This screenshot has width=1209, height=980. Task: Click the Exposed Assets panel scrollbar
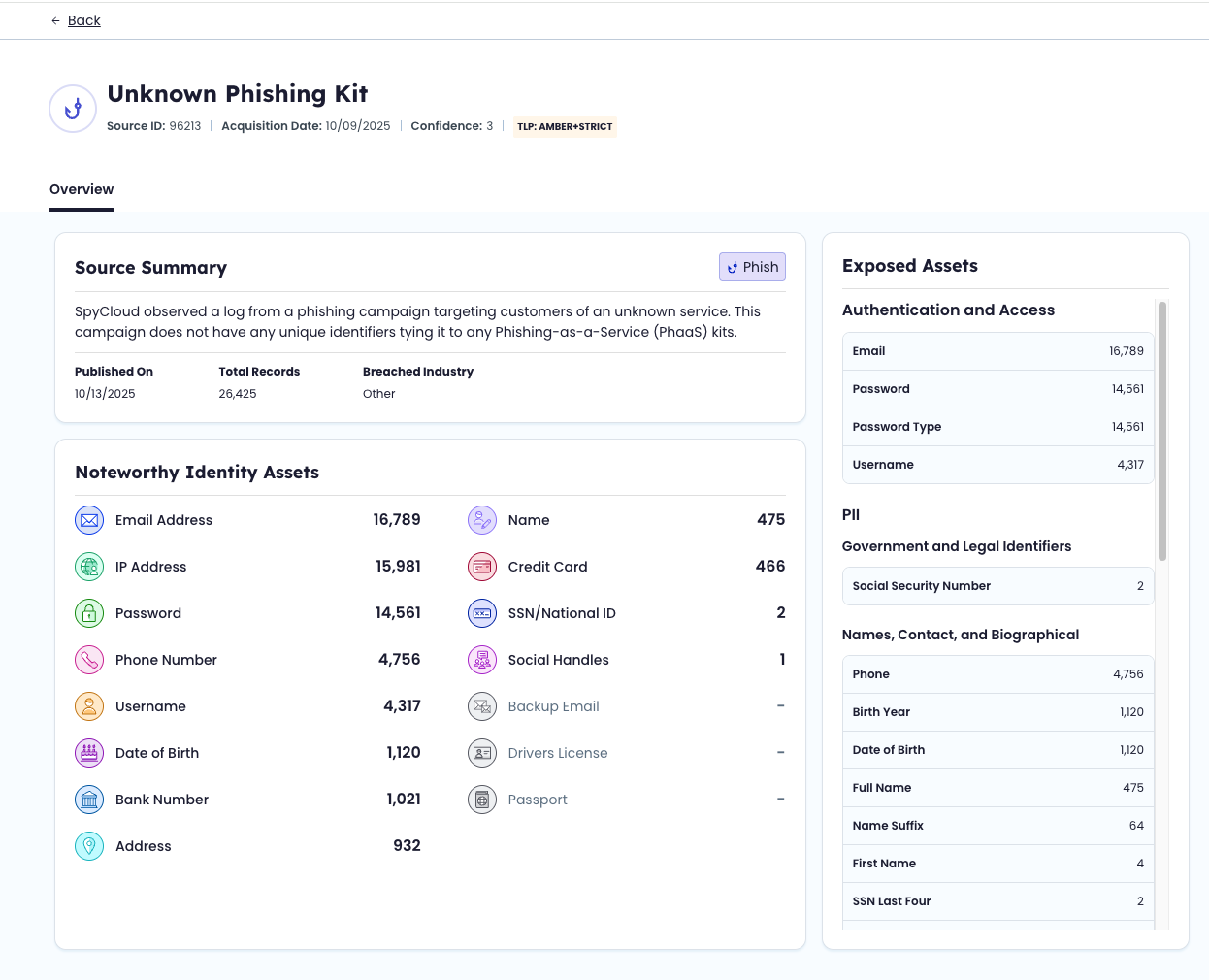coord(1161,431)
